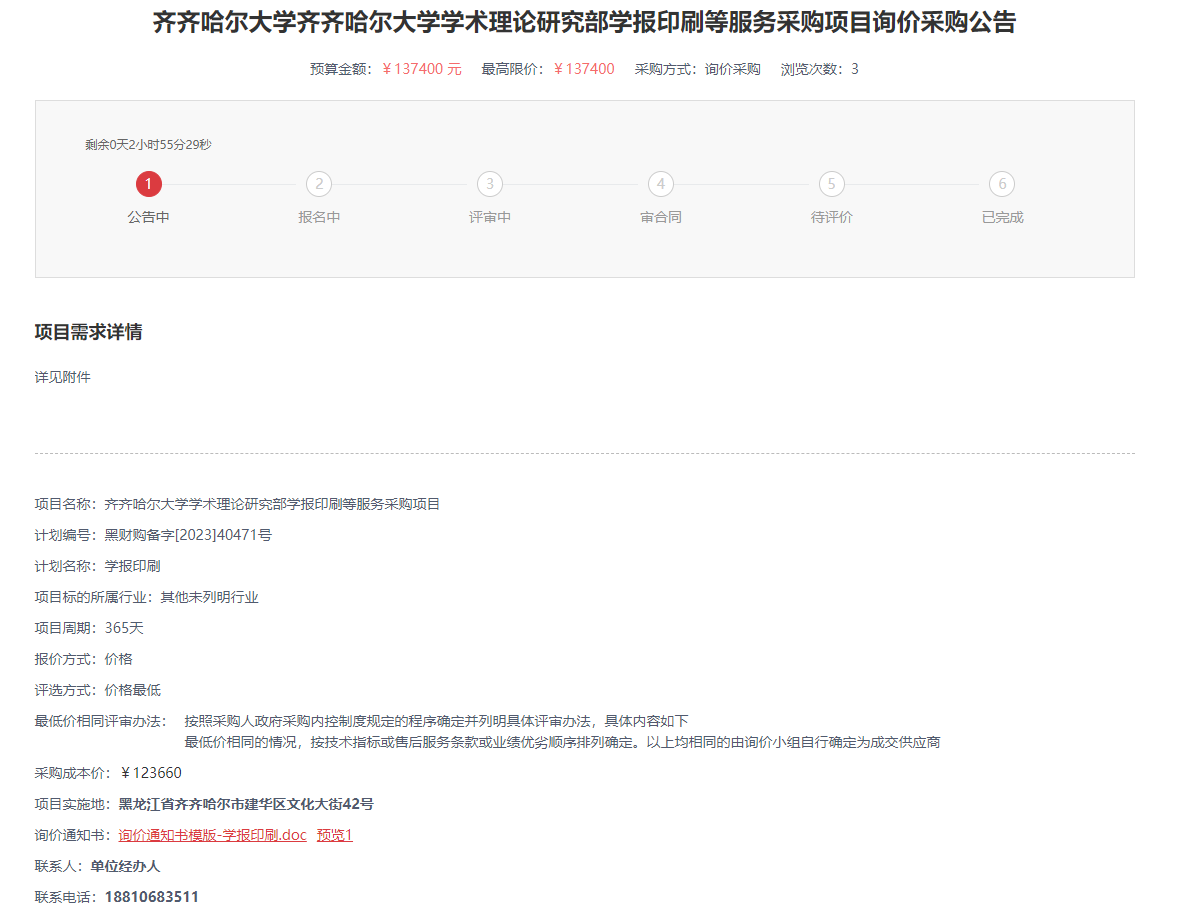Select the step 5 circle icon
Screen dimensions: 1180x908
click(x=831, y=184)
